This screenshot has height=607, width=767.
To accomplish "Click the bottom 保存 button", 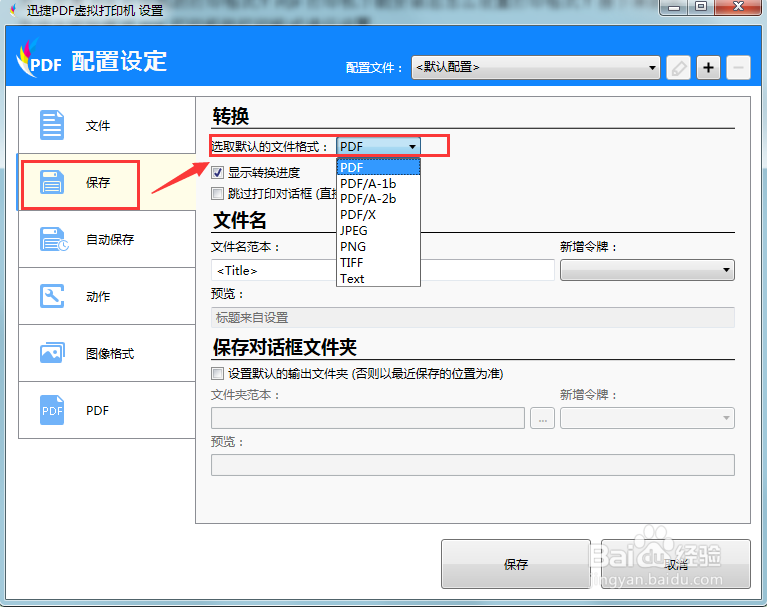I will [516, 564].
